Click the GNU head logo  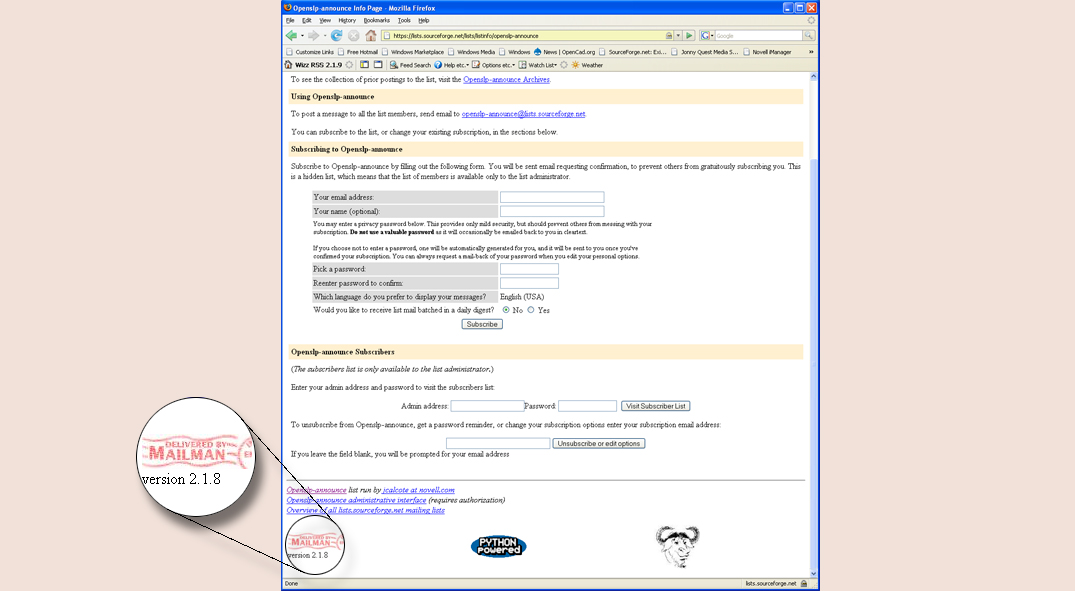[677, 546]
